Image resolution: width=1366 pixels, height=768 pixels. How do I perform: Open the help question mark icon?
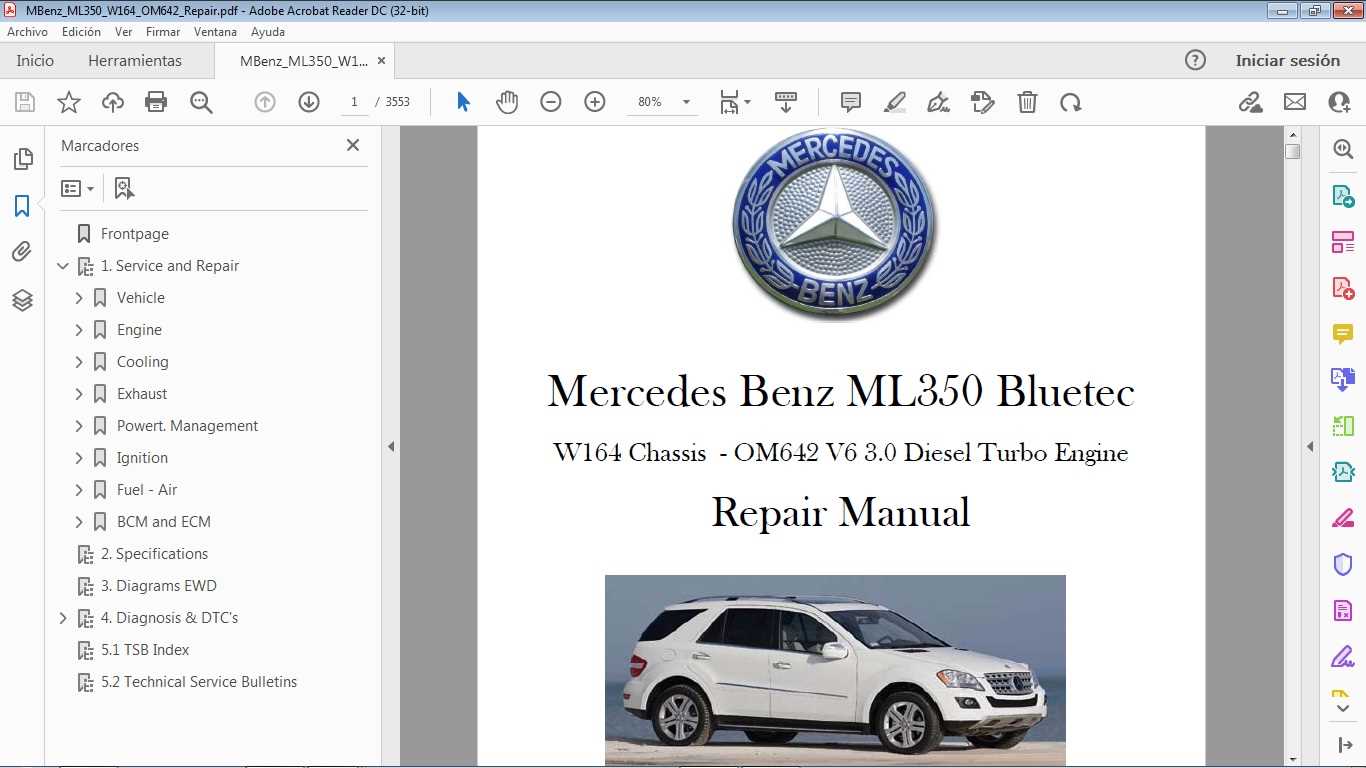(x=1195, y=60)
